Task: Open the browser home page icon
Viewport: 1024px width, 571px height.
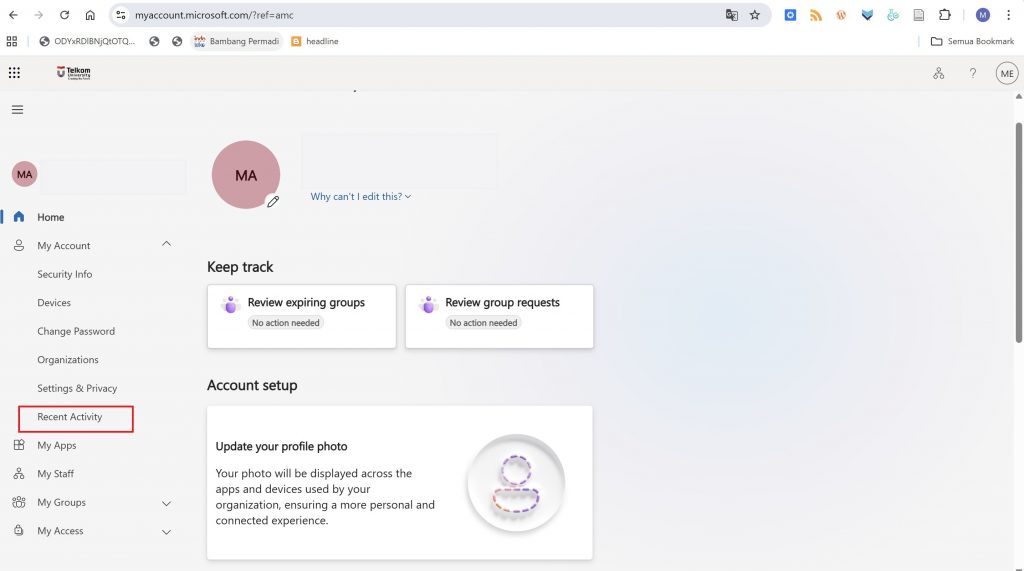Action: [x=90, y=14]
